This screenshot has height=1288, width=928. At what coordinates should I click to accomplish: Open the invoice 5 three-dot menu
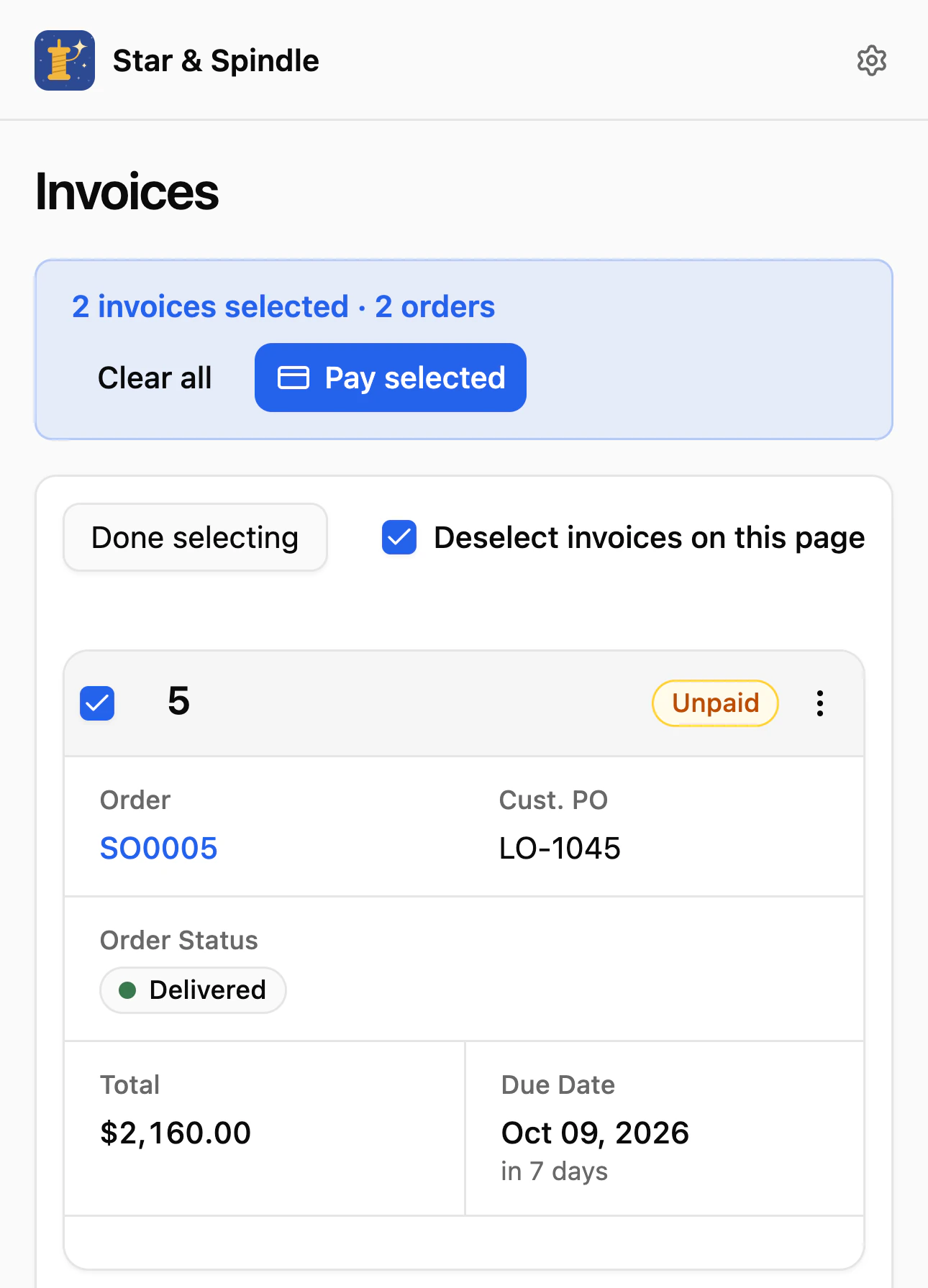pyautogui.click(x=819, y=703)
